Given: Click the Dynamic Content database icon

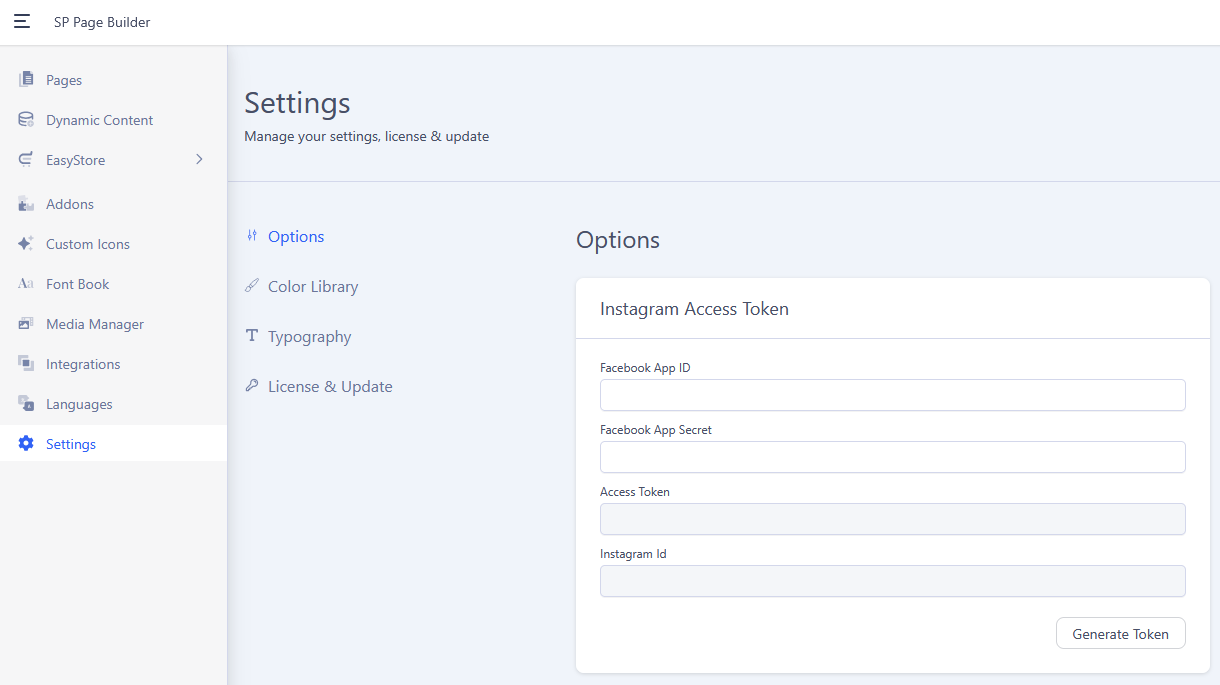Looking at the screenshot, I should coord(26,120).
